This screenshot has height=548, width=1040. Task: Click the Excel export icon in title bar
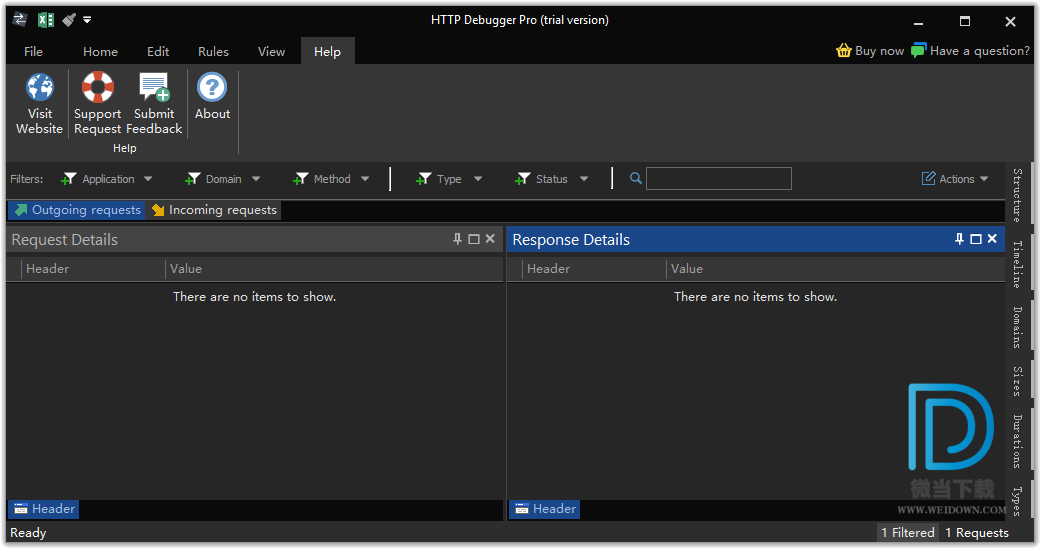[46, 20]
